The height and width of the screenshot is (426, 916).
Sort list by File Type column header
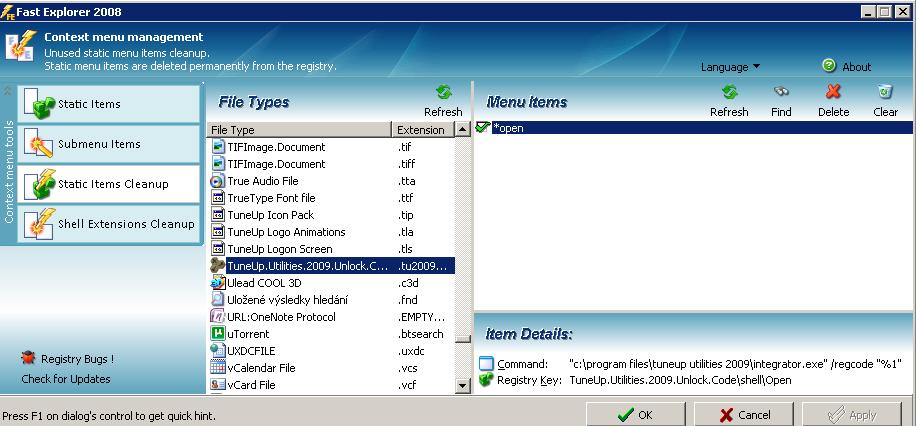[x=299, y=130]
